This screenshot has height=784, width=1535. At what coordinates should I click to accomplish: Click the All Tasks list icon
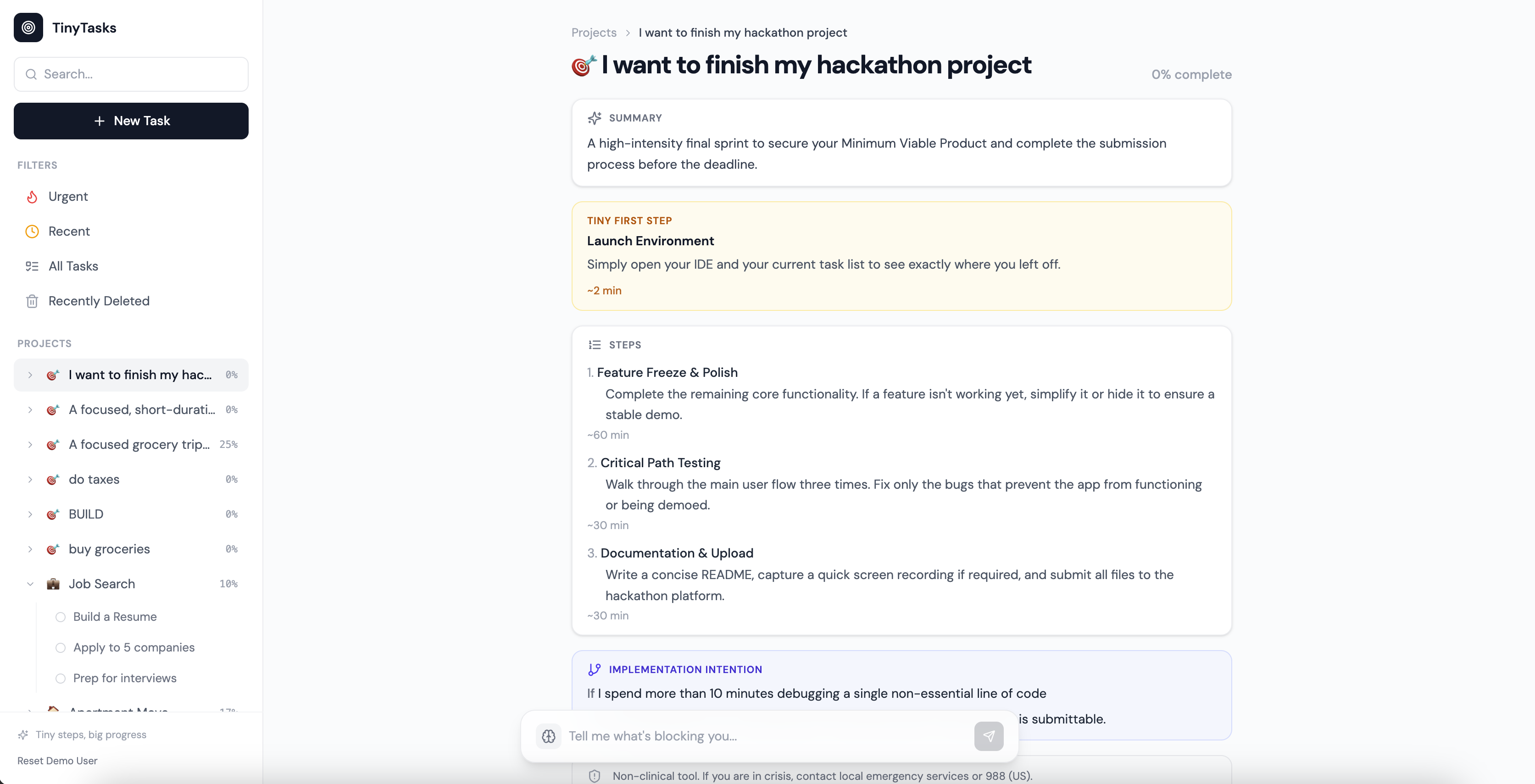(x=32, y=266)
